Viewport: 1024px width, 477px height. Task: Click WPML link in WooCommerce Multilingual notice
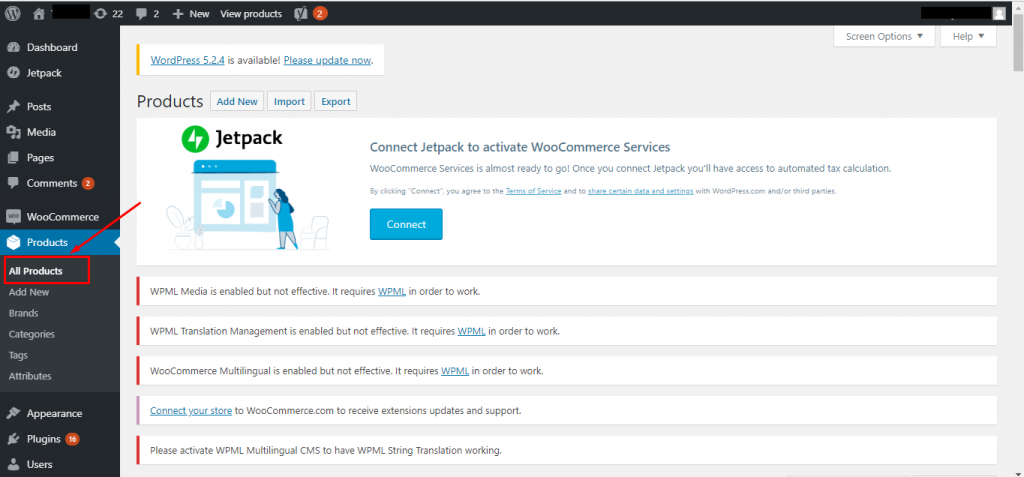(x=455, y=371)
